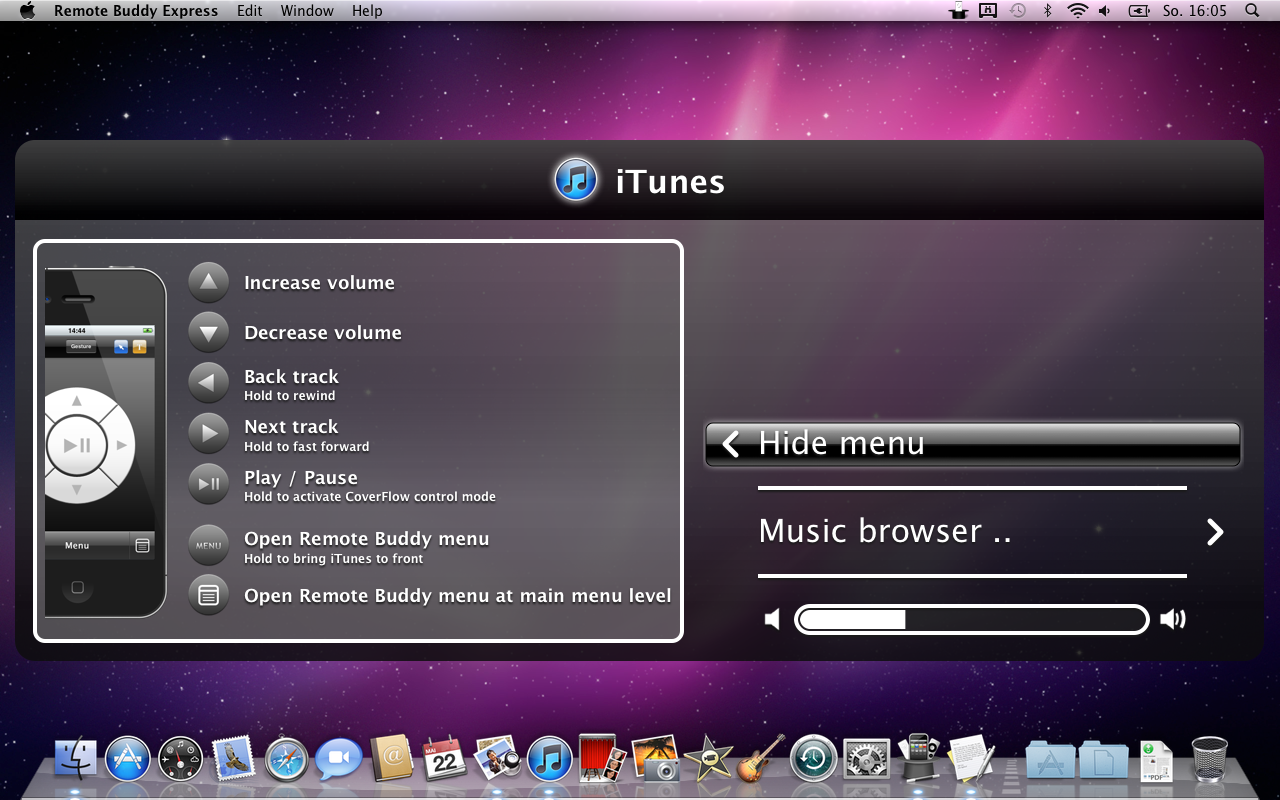Select the Hide menu item

coord(973,444)
